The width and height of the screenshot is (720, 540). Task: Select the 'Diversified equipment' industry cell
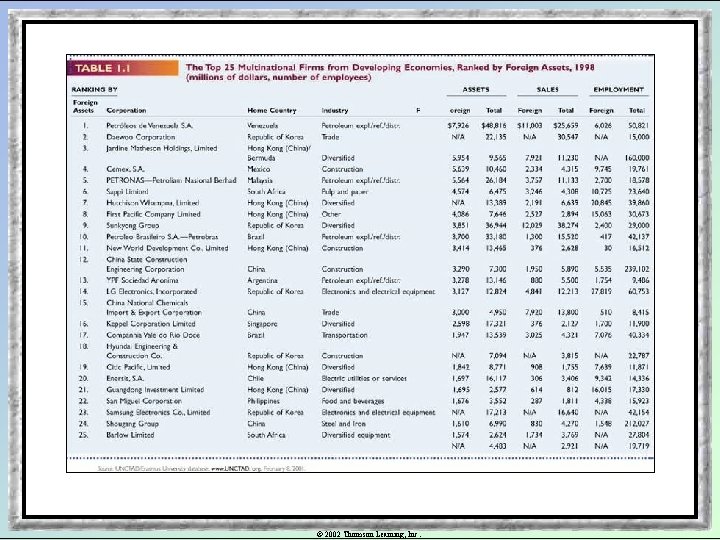356,435
